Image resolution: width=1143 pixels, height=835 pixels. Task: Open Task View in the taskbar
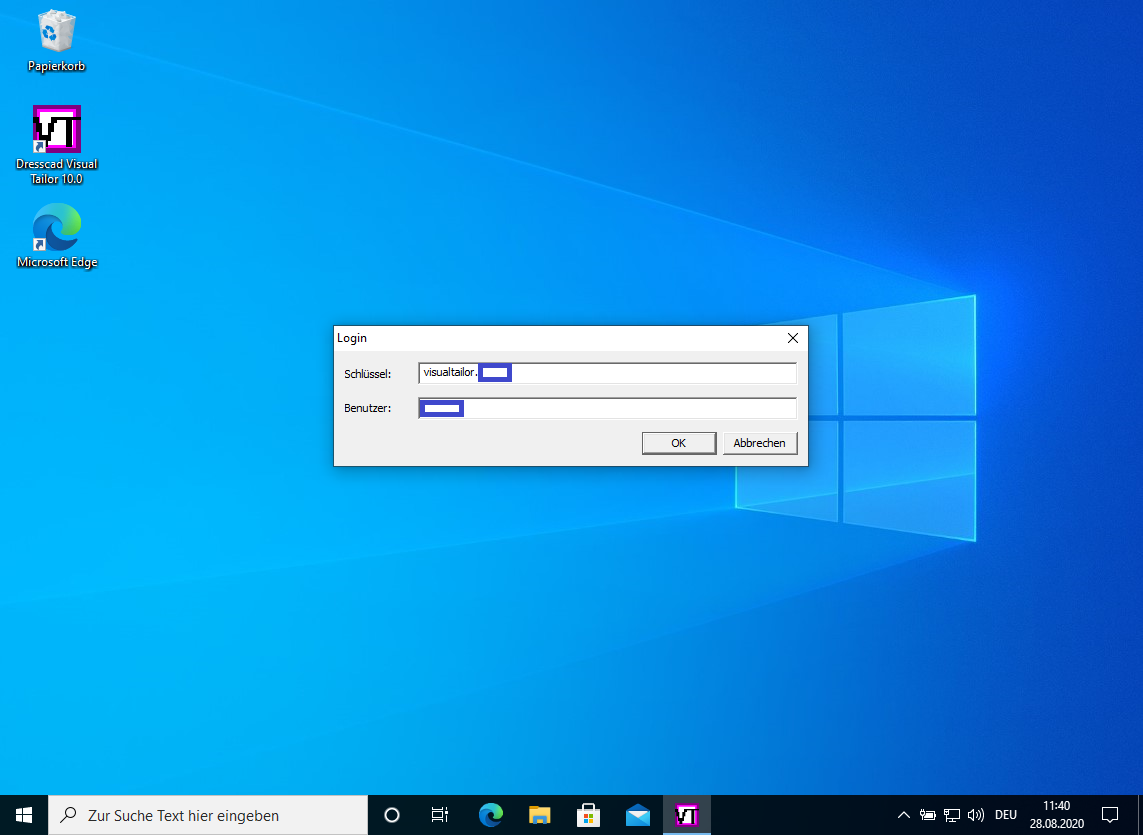(440, 815)
